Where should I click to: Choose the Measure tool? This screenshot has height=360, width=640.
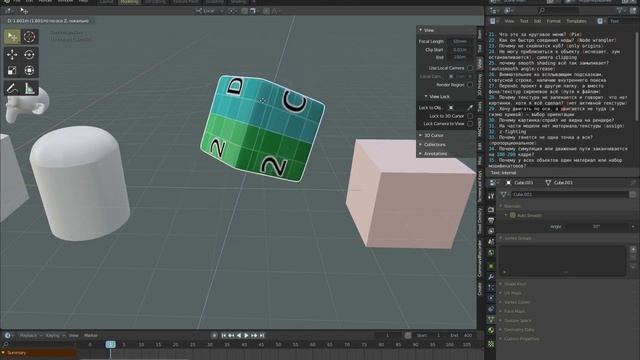pyautogui.click(x=29, y=88)
